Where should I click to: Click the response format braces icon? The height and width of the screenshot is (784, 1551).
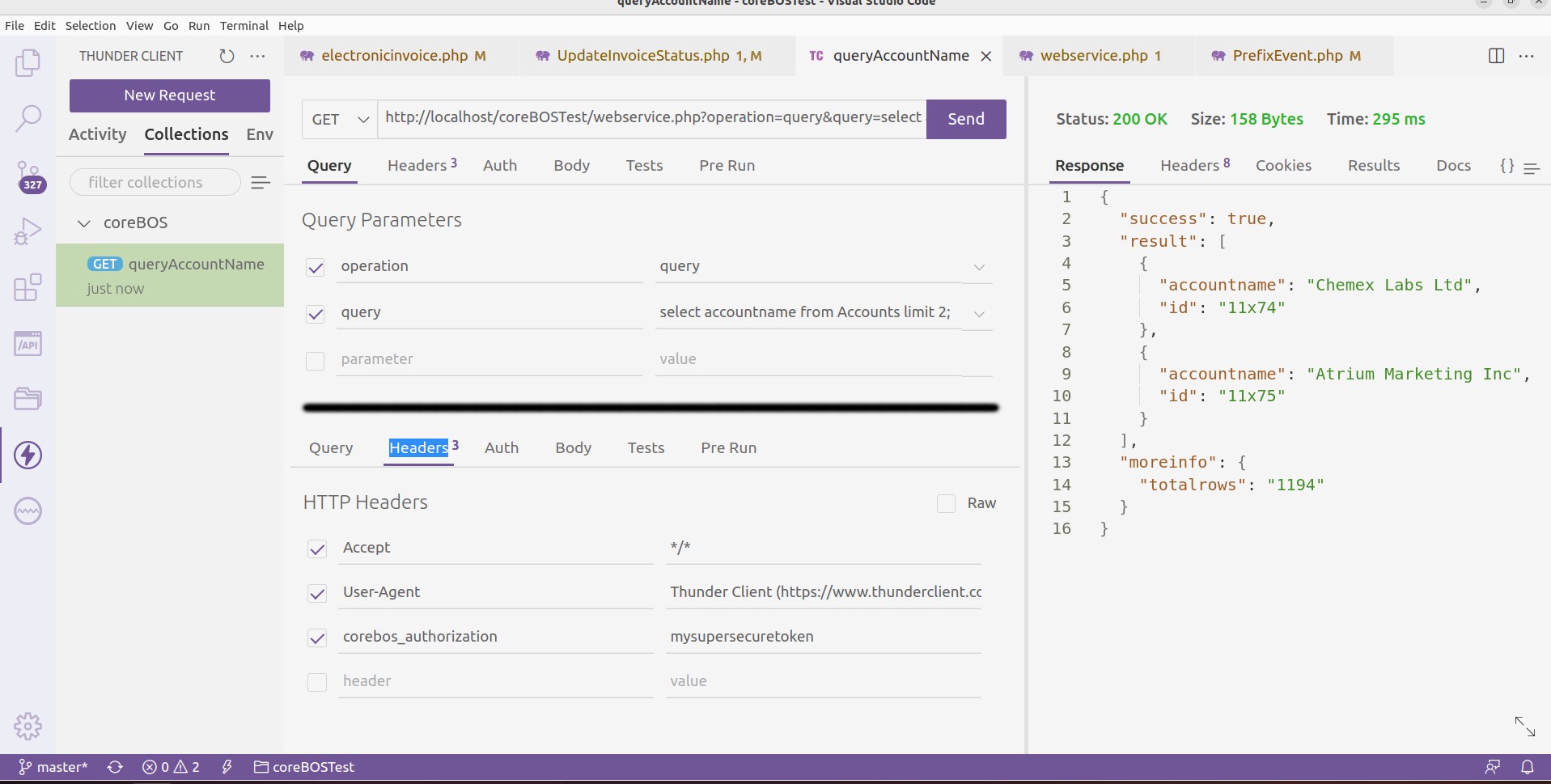pyautogui.click(x=1507, y=166)
